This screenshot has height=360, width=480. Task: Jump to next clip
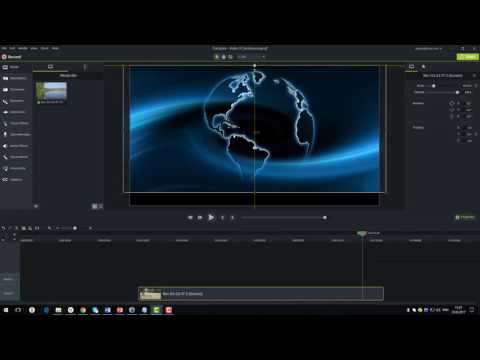pyautogui.click(x=232, y=218)
